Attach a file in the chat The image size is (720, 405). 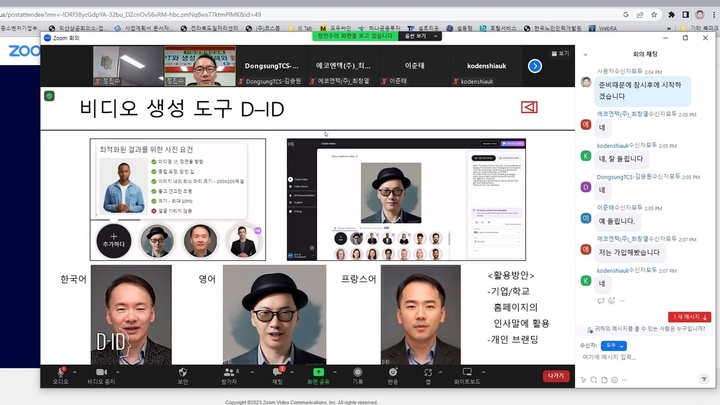tap(604, 380)
